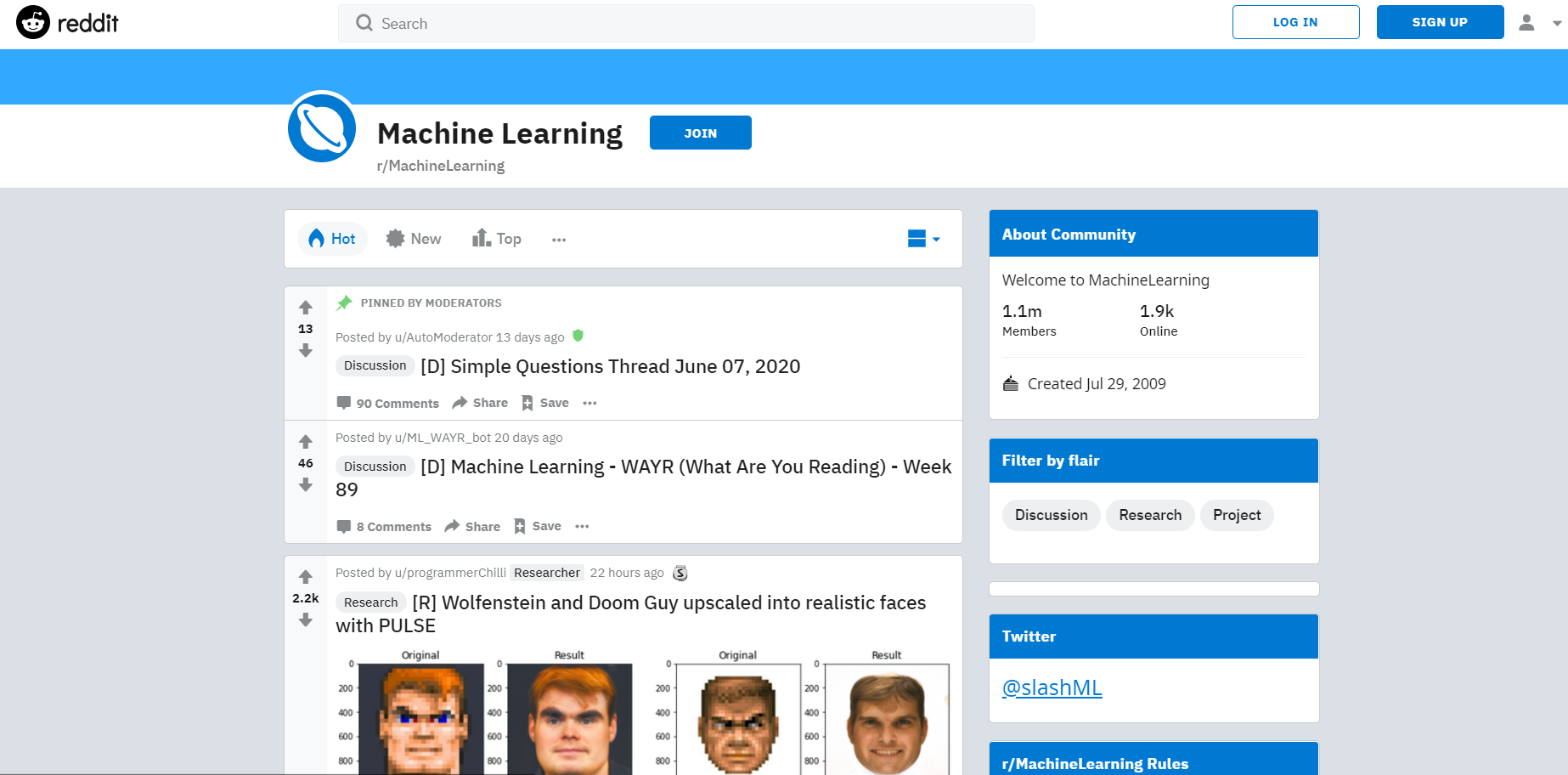Click the pin icon on the moderator post
This screenshot has height=775, width=1568.
(x=344, y=303)
